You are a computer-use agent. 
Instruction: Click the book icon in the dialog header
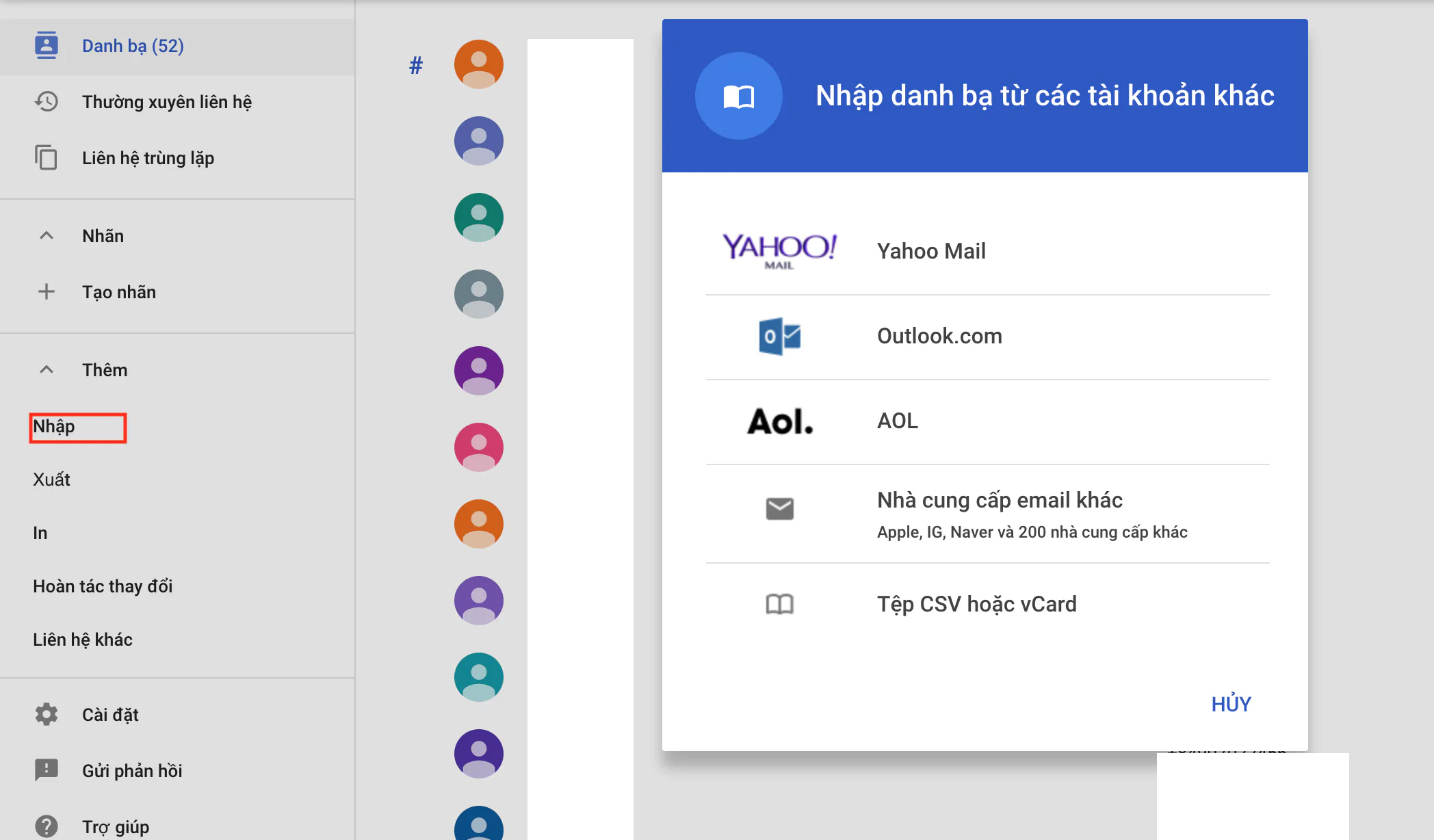738,96
